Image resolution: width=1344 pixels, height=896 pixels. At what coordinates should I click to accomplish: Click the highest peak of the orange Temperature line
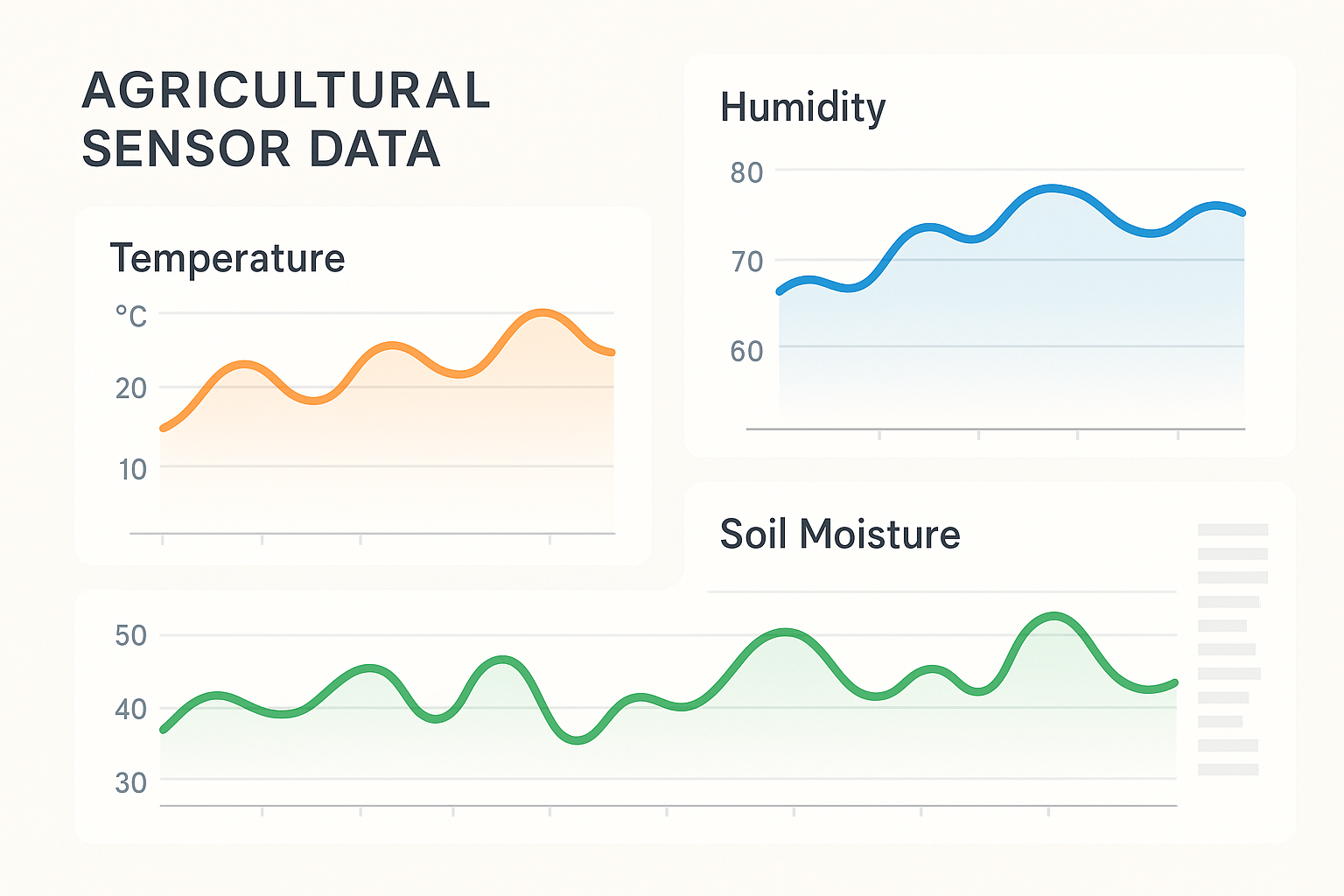tap(543, 312)
